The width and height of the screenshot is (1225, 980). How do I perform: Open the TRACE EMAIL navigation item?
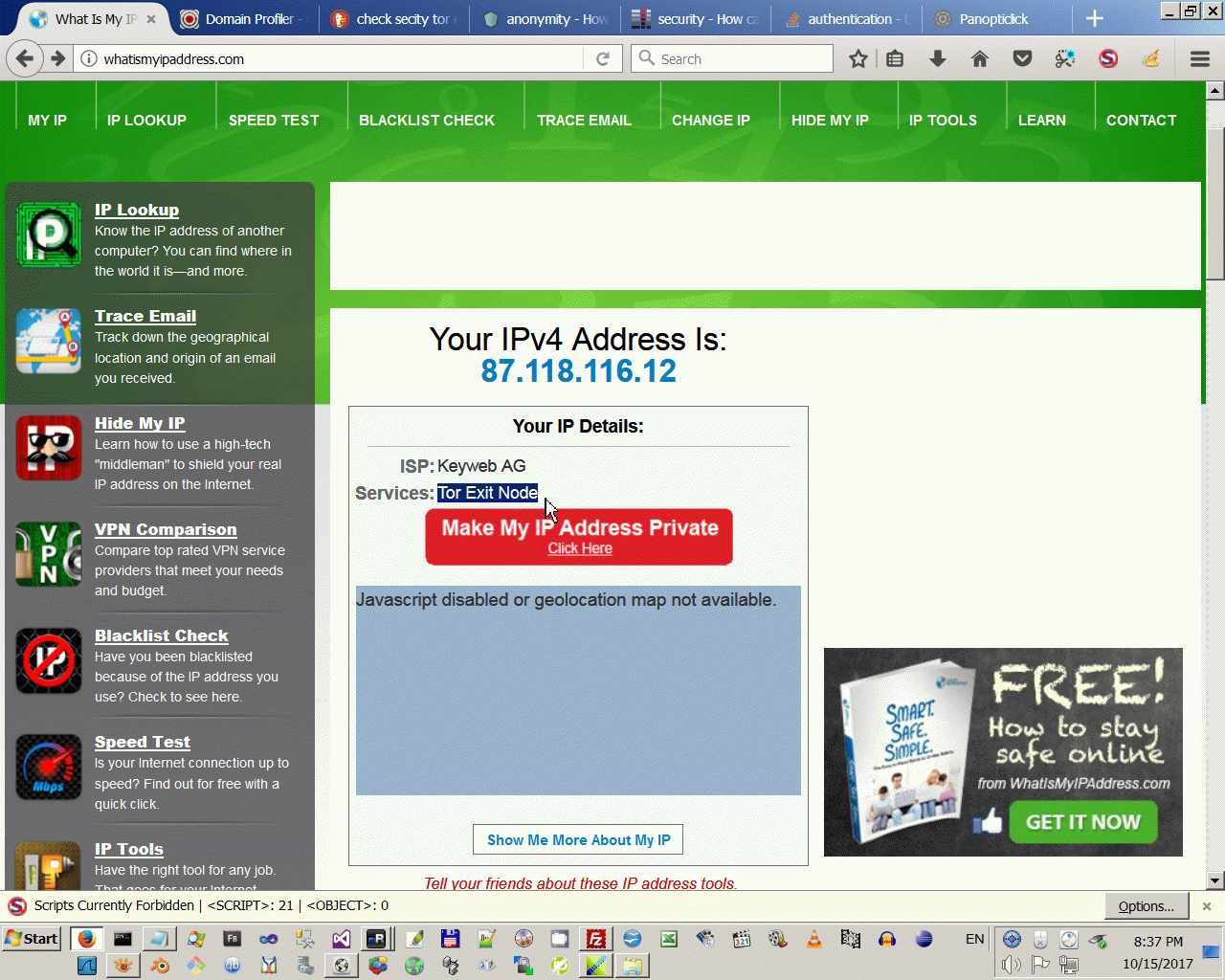pos(584,121)
